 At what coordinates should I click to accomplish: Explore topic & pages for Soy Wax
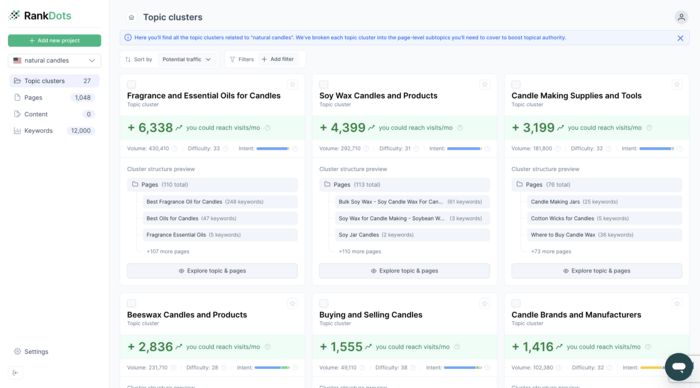(x=404, y=271)
